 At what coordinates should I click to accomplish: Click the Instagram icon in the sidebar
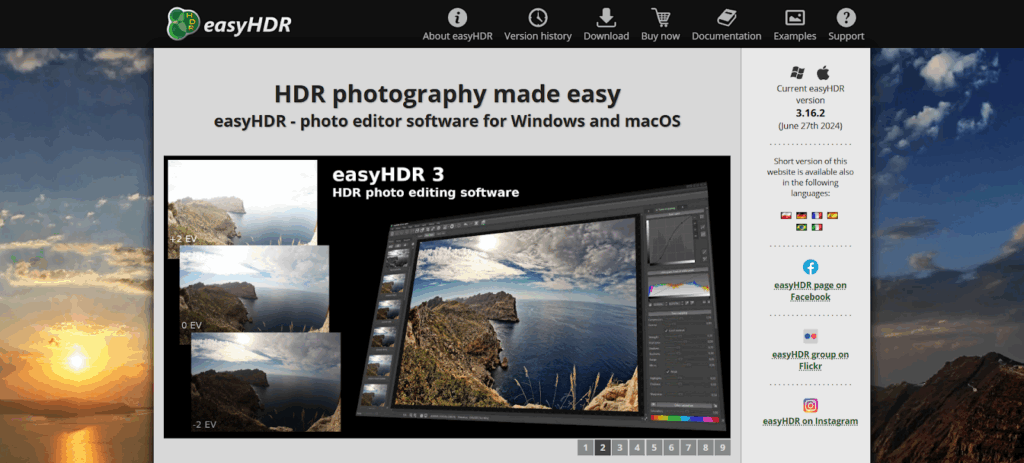pyautogui.click(x=810, y=405)
